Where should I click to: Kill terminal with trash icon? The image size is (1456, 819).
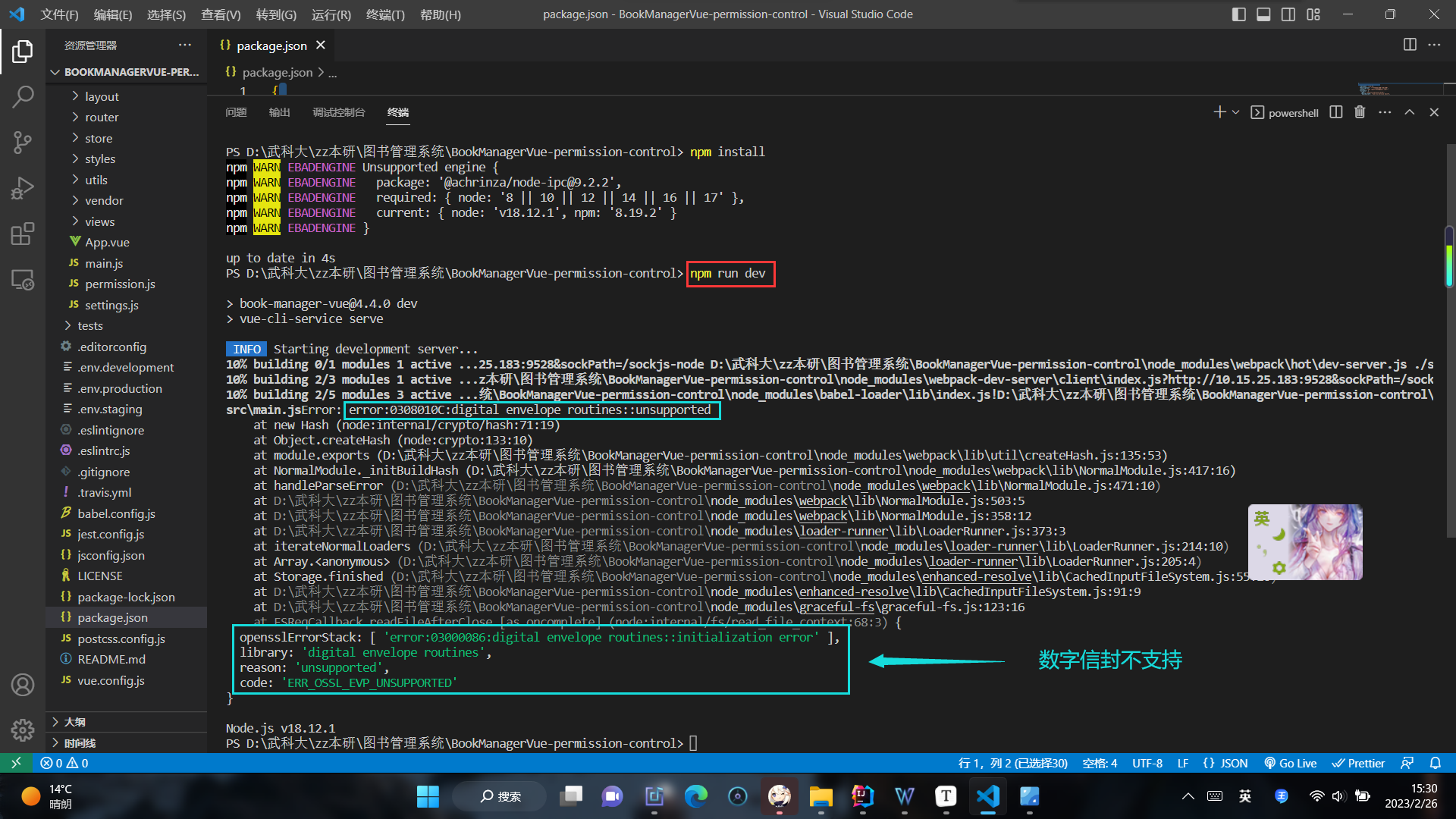(x=1360, y=112)
